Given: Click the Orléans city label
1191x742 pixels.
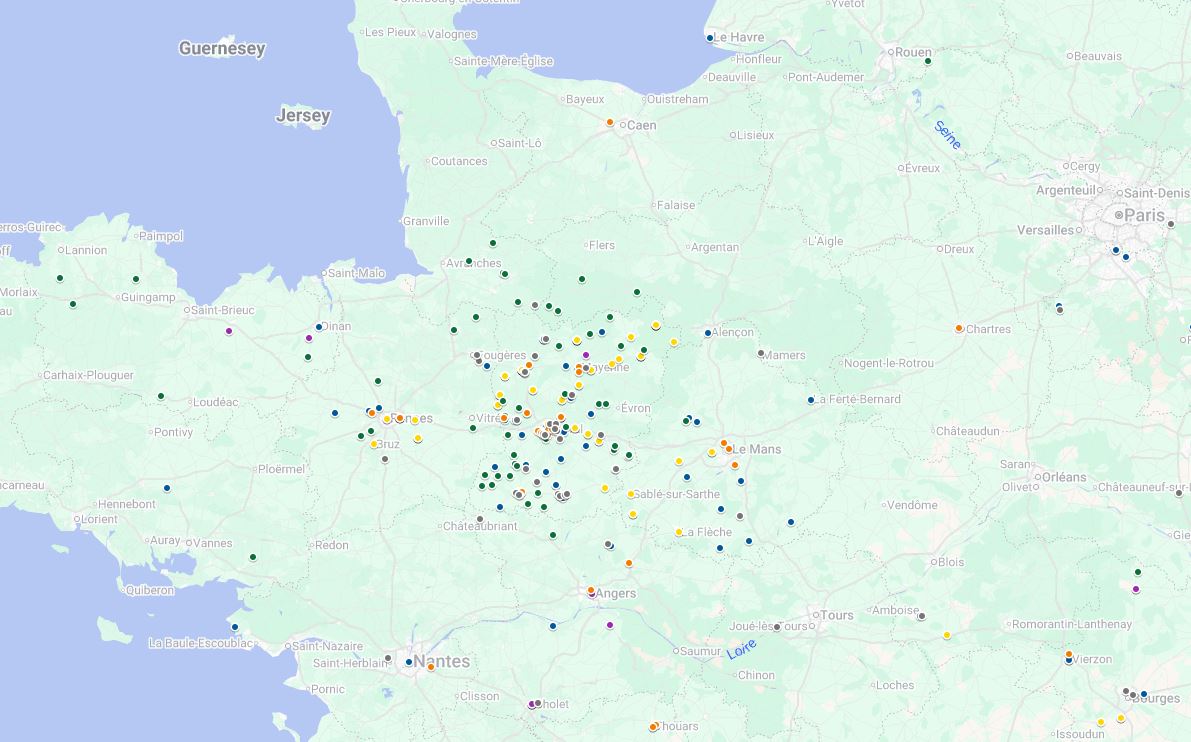Looking at the screenshot, I should [x=1063, y=477].
